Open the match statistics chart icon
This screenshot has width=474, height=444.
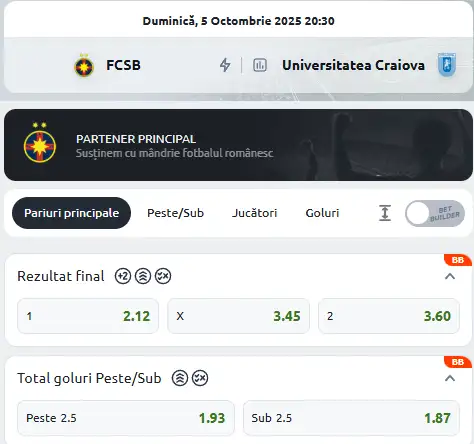260,65
